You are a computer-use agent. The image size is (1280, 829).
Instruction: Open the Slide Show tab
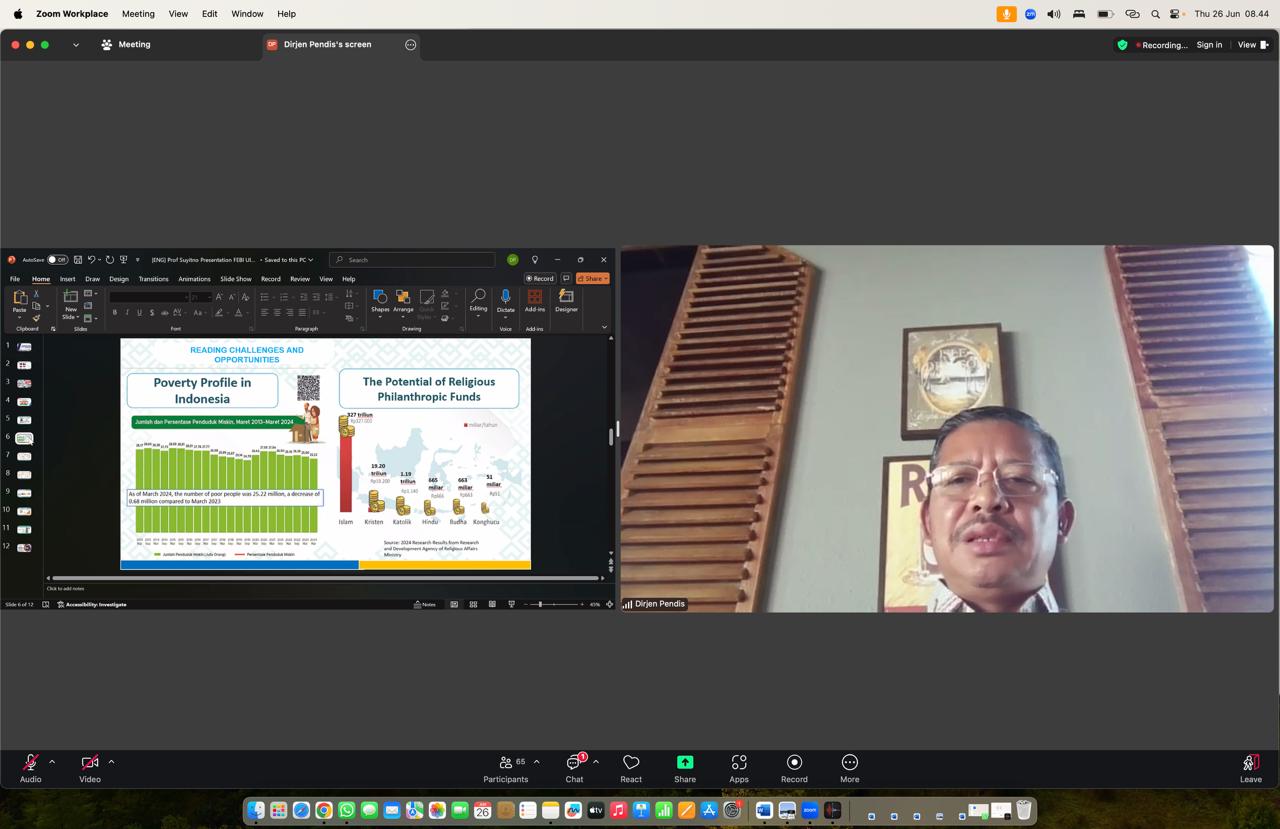(236, 279)
